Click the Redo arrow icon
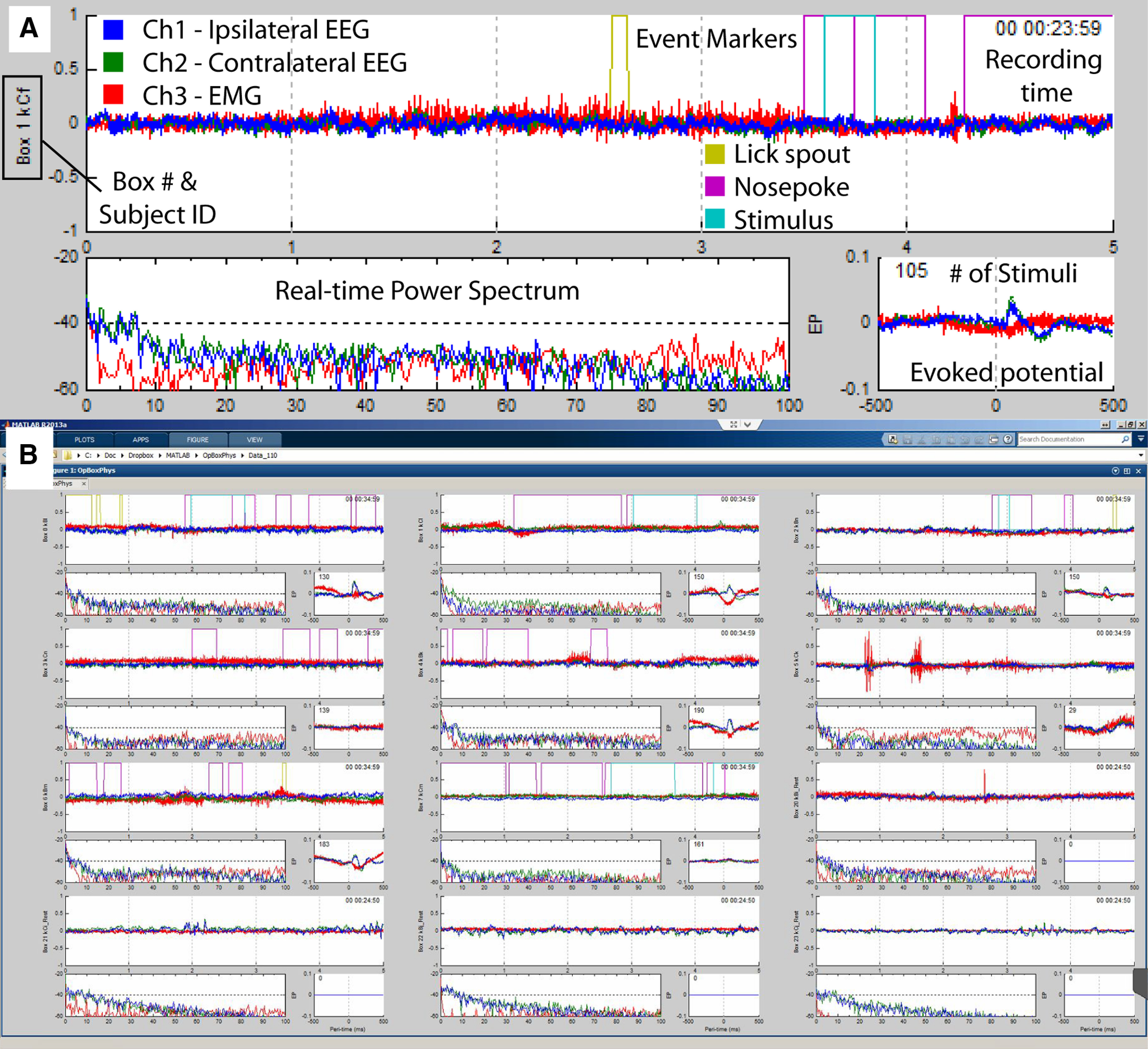 coord(980,440)
